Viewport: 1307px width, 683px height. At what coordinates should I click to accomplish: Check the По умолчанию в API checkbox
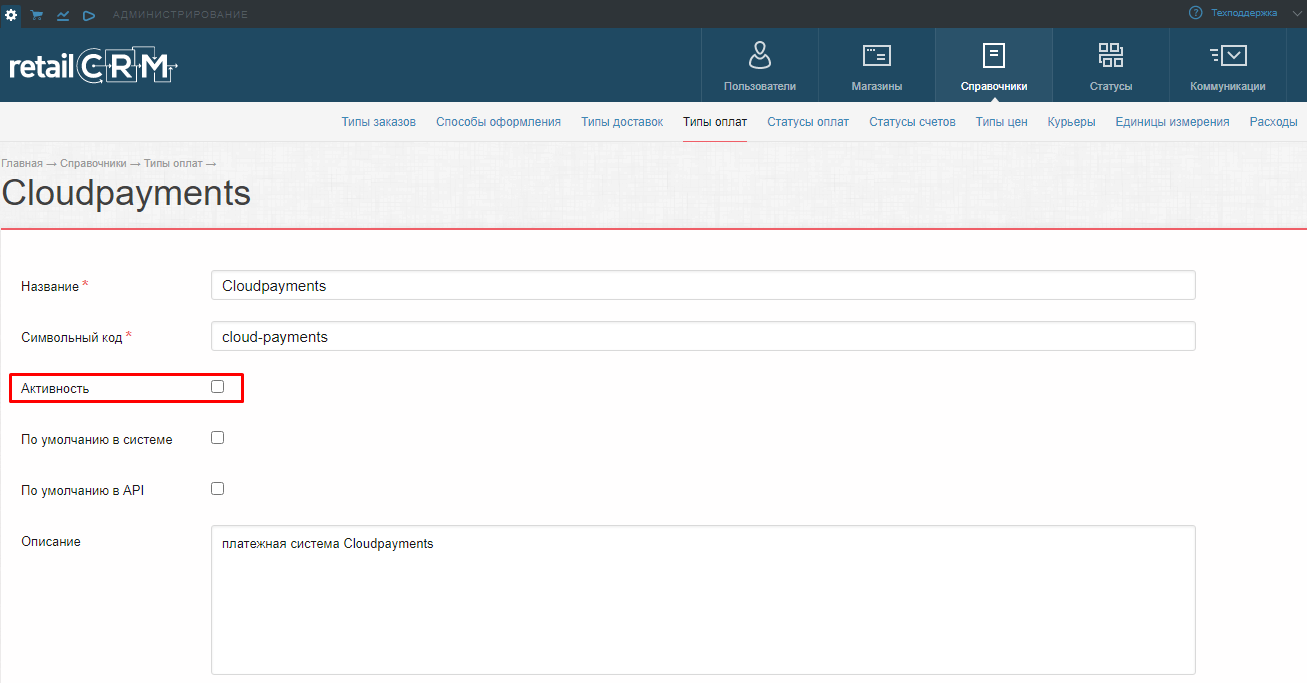[x=217, y=488]
